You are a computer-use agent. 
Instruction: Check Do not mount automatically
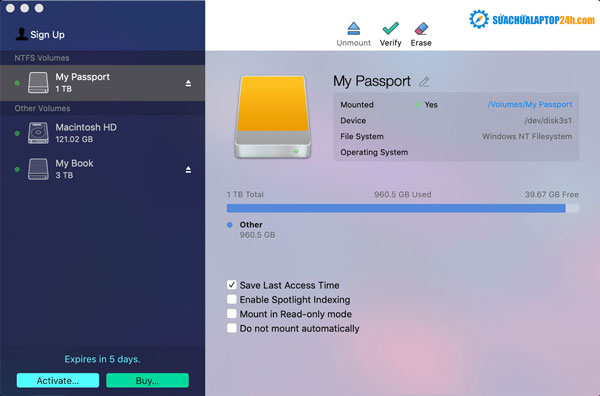[x=232, y=328]
